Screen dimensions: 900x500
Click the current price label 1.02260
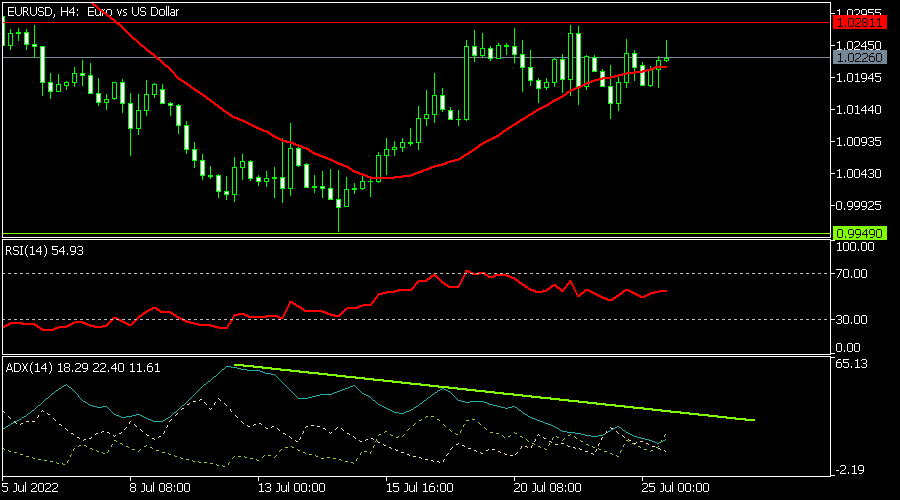click(859, 57)
